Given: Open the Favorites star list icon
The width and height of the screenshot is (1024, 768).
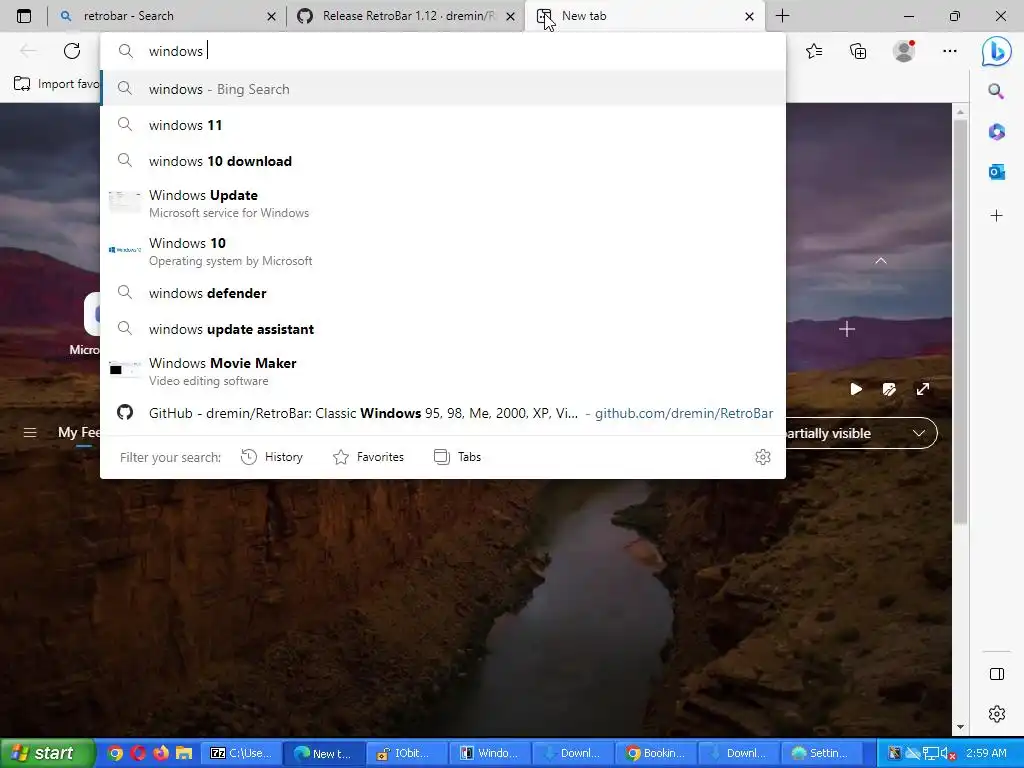Looking at the screenshot, I should (814, 51).
